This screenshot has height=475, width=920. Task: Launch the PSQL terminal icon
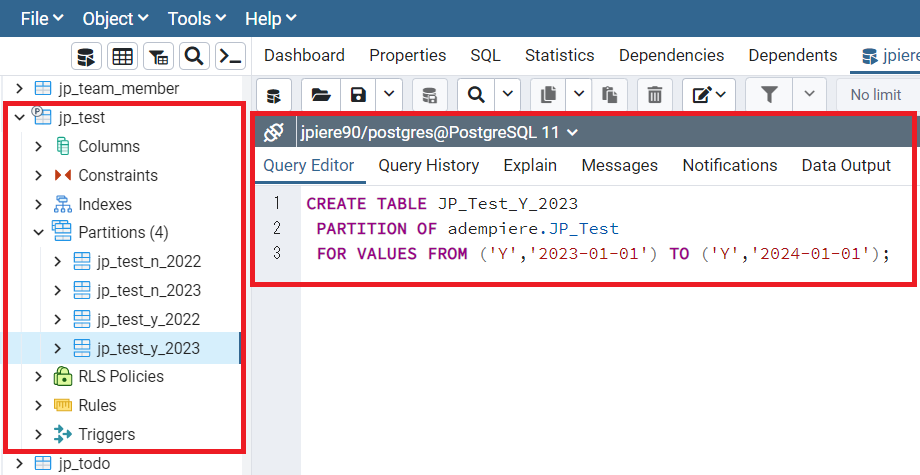point(230,56)
